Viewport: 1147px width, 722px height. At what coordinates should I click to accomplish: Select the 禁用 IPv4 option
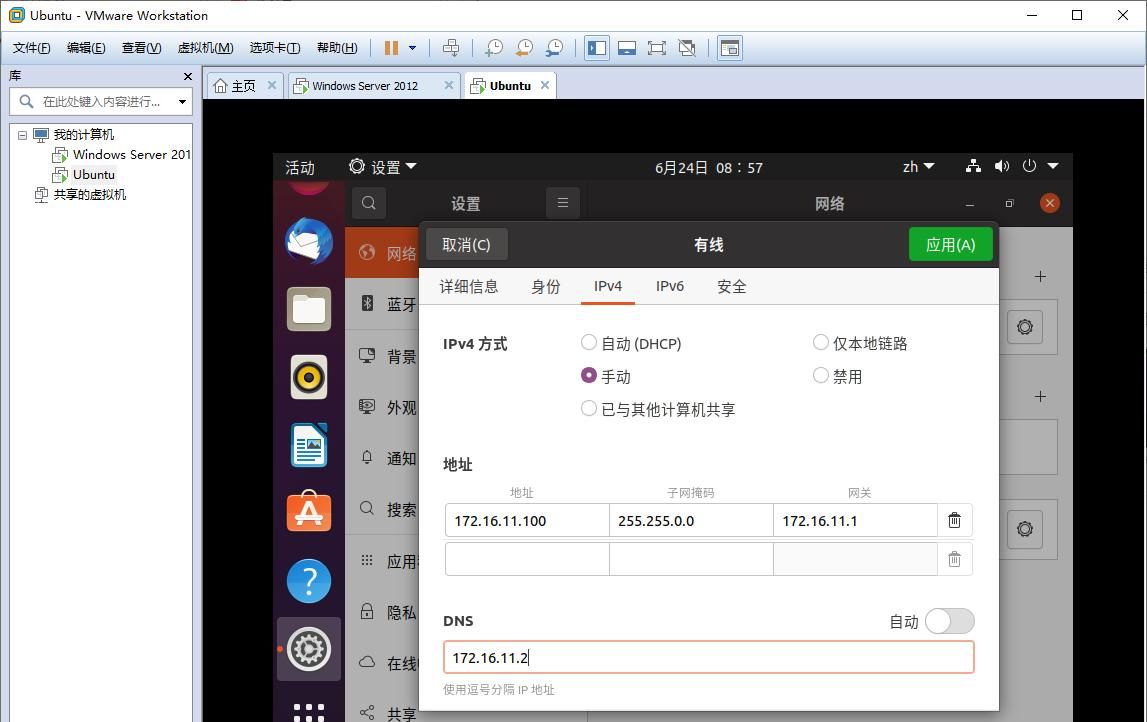point(820,376)
